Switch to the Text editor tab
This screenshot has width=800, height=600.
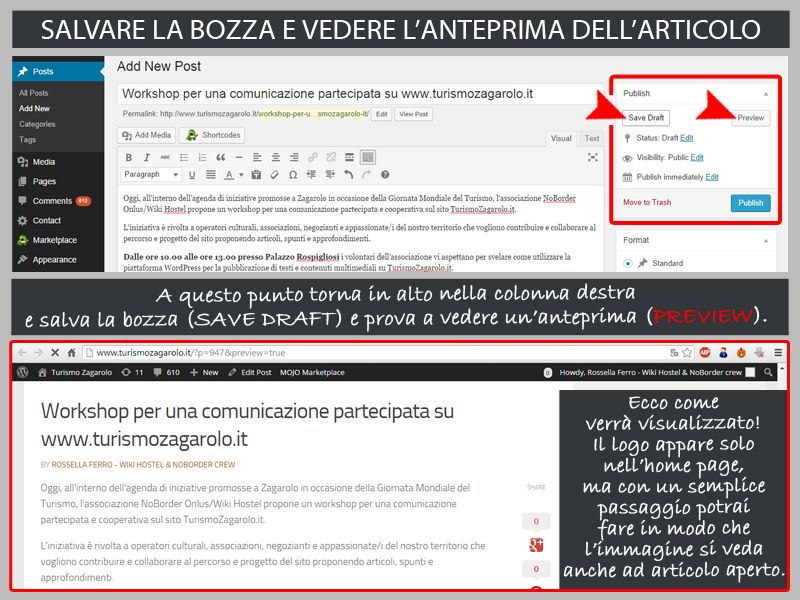click(x=592, y=139)
